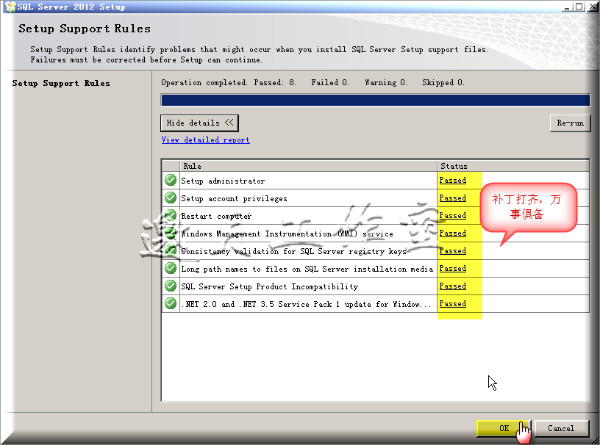
Task: Click the green check icon for Restart computer
Action: [x=170, y=215]
